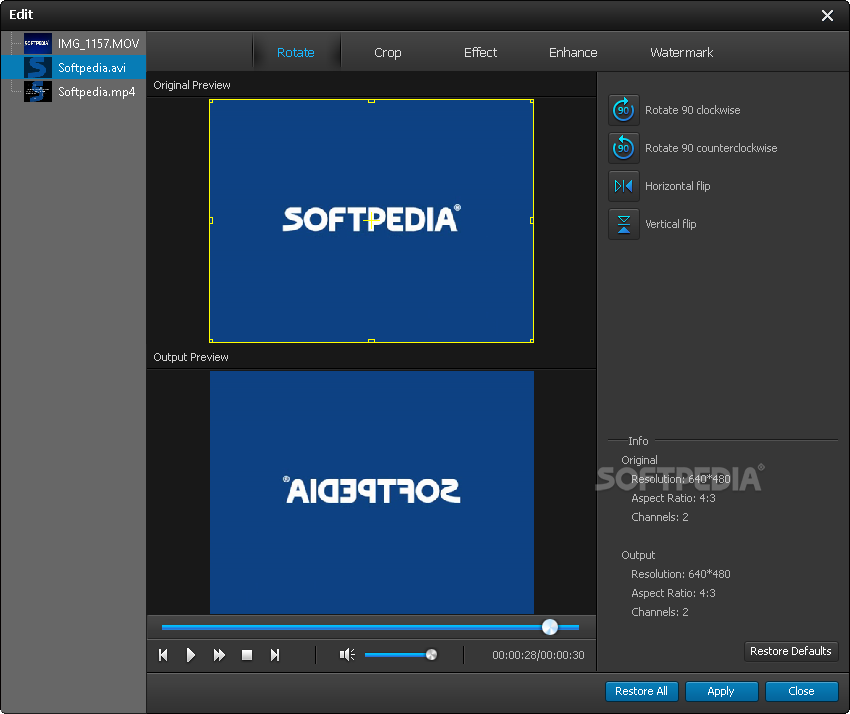Switch to the Enhance tab
The image size is (850, 714).
[573, 53]
